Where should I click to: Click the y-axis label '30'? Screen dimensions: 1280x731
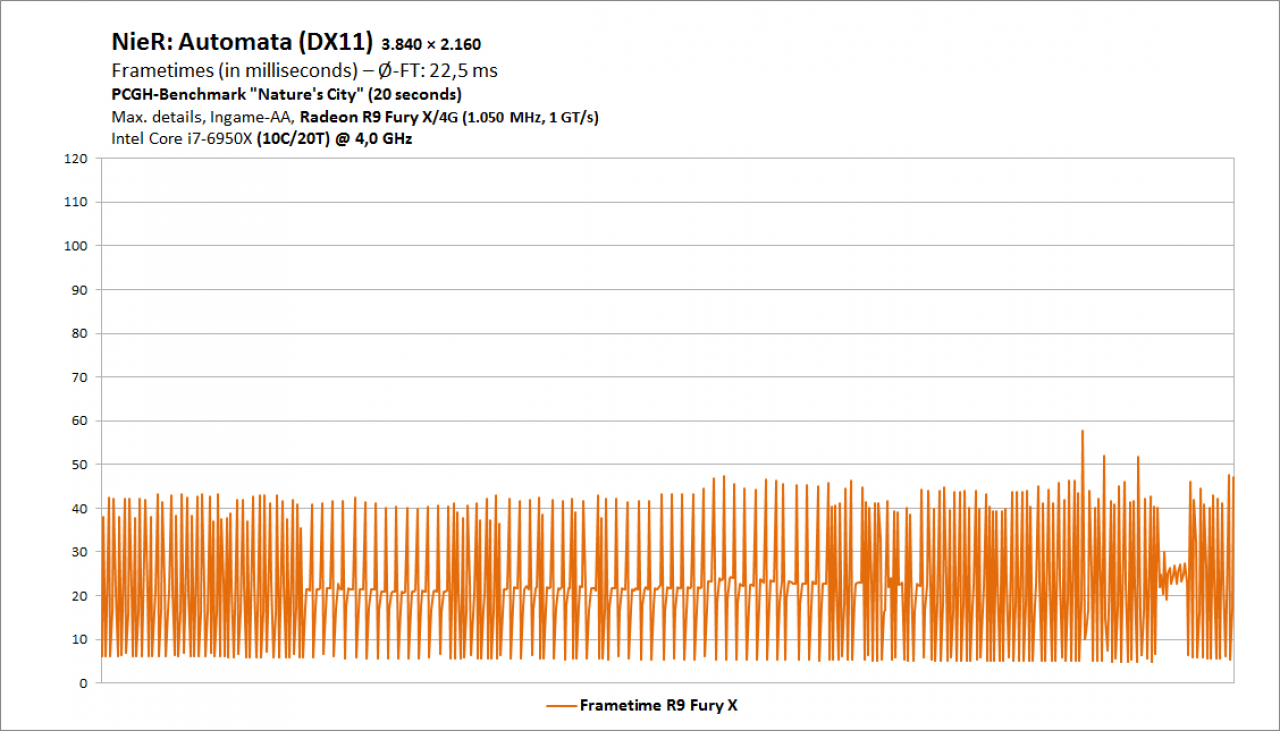[x=80, y=552]
